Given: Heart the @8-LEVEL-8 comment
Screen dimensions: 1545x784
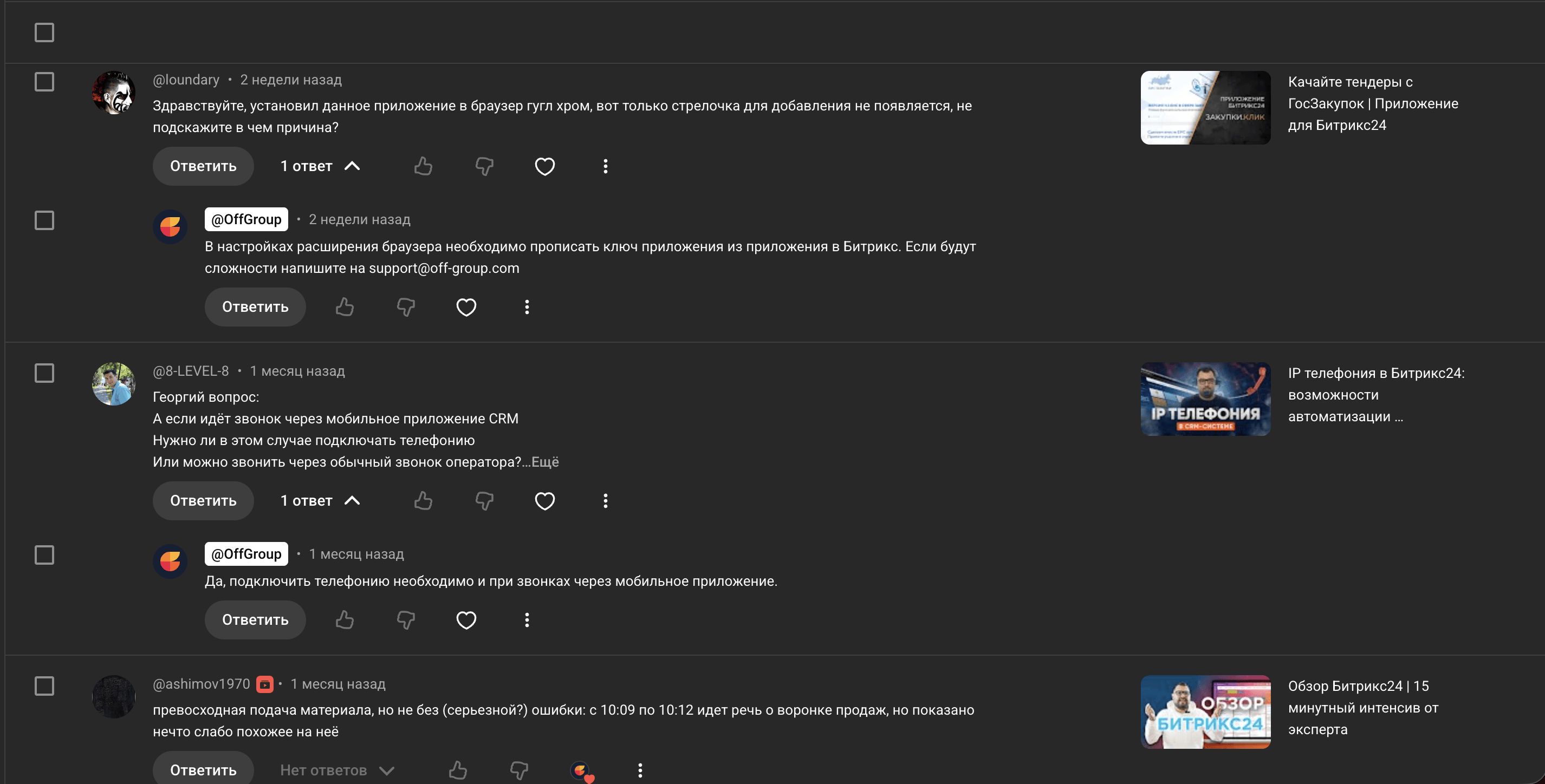Looking at the screenshot, I should pos(544,500).
